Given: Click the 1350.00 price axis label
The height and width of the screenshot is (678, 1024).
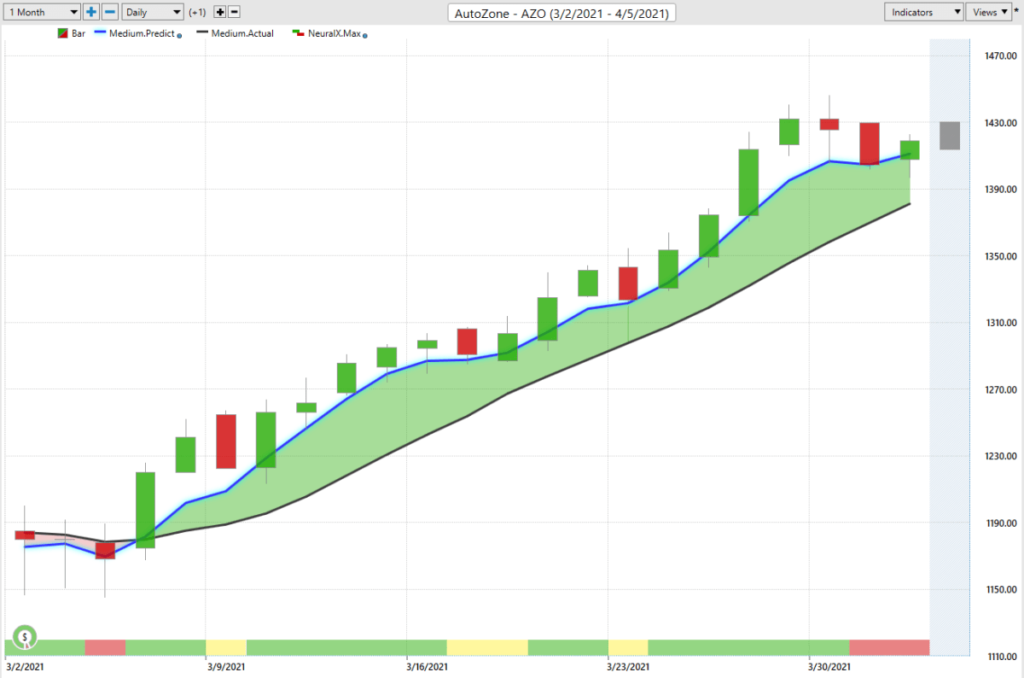Looking at the screenshot, I should pyautogui.click(x=1000, y=257).
